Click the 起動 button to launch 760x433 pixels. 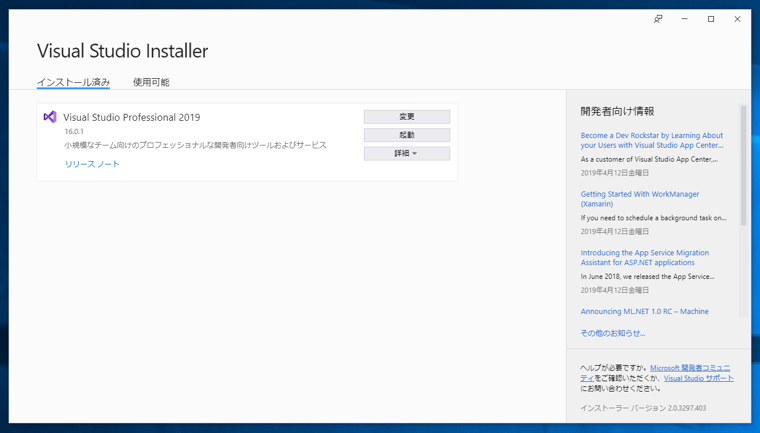coord(407,135)
